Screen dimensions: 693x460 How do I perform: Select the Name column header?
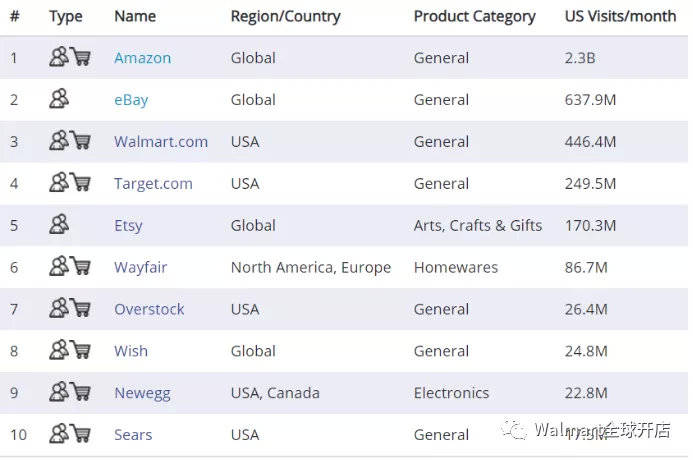135,16
